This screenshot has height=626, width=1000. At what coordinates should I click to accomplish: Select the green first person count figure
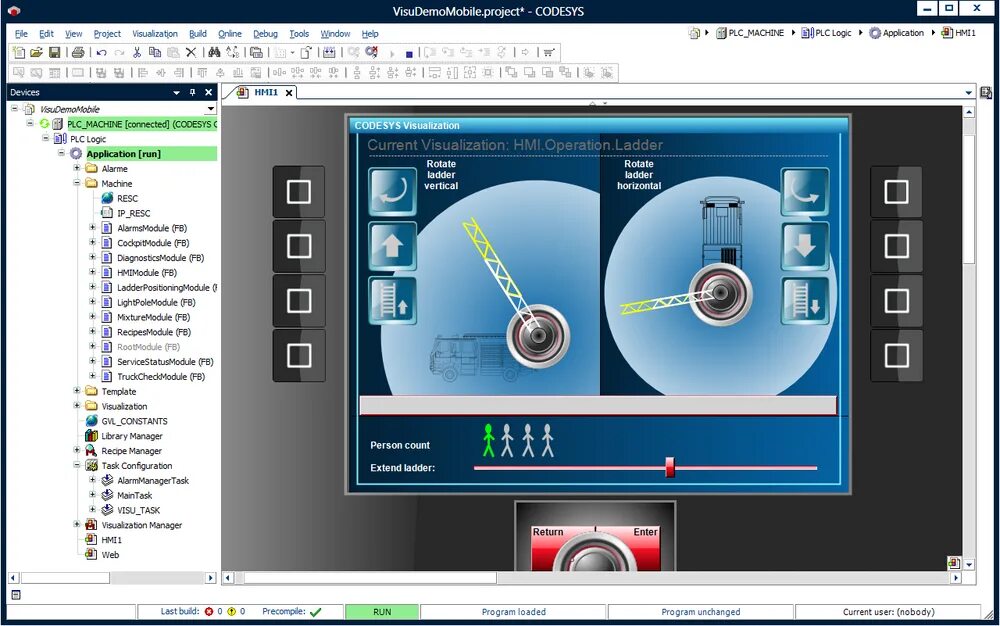[x=489, y=440]
